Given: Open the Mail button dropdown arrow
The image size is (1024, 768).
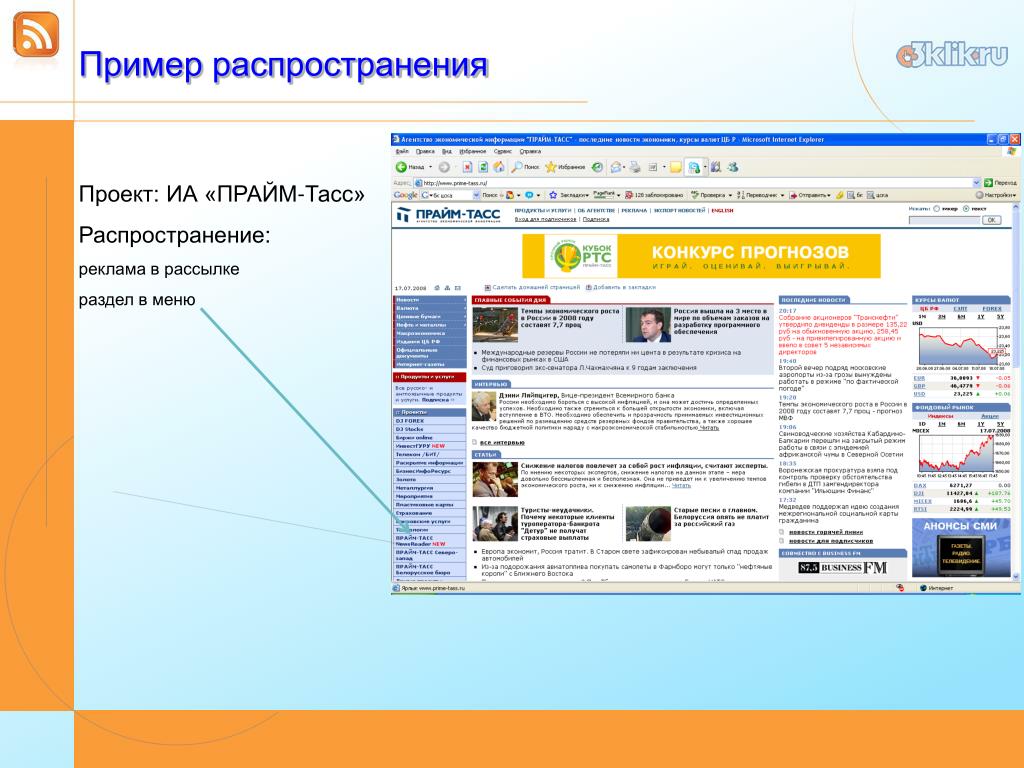Looking at the screenshot, I should [624, 167].
